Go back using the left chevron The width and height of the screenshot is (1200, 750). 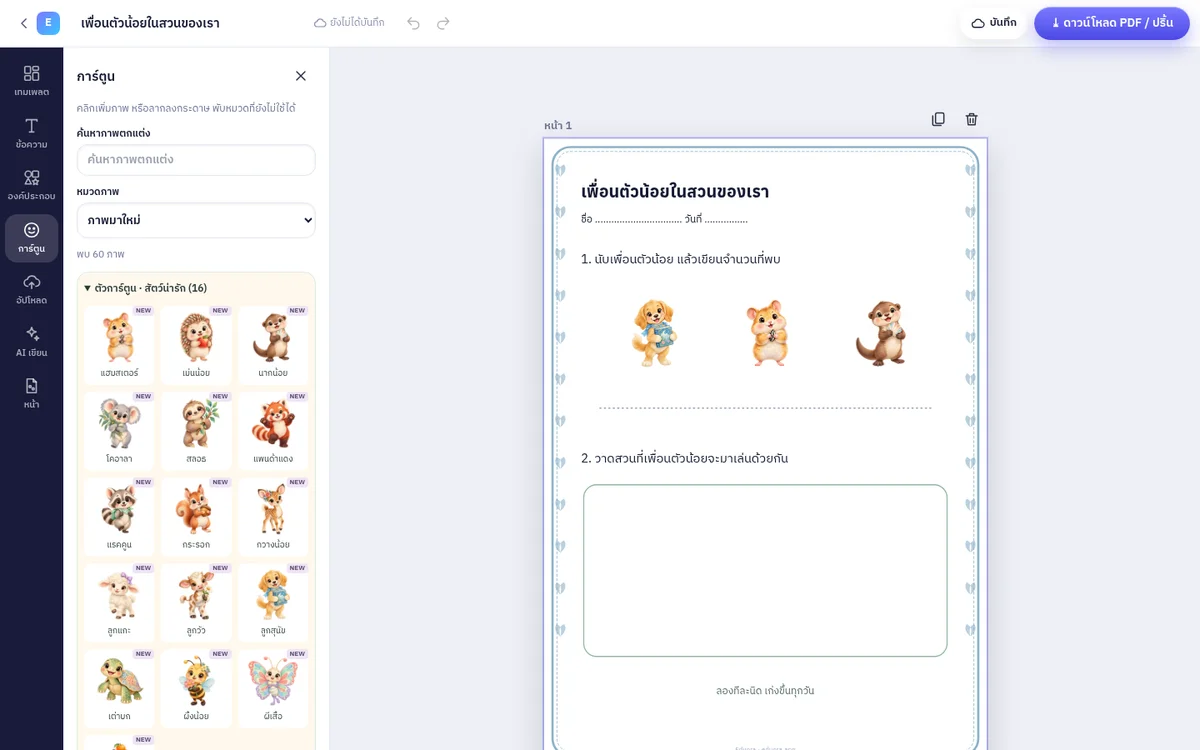[23, 23]
